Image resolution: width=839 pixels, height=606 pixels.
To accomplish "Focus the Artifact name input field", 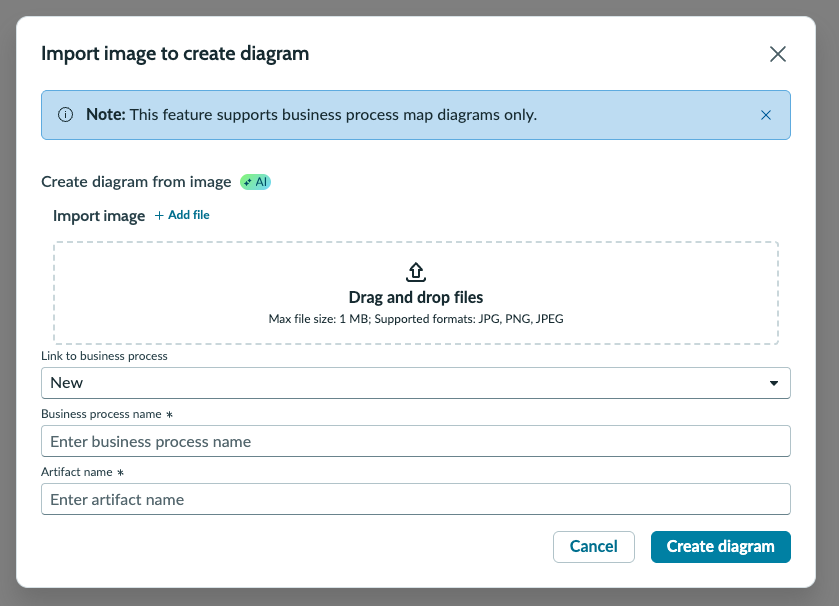I will click(x=416, y=500).
